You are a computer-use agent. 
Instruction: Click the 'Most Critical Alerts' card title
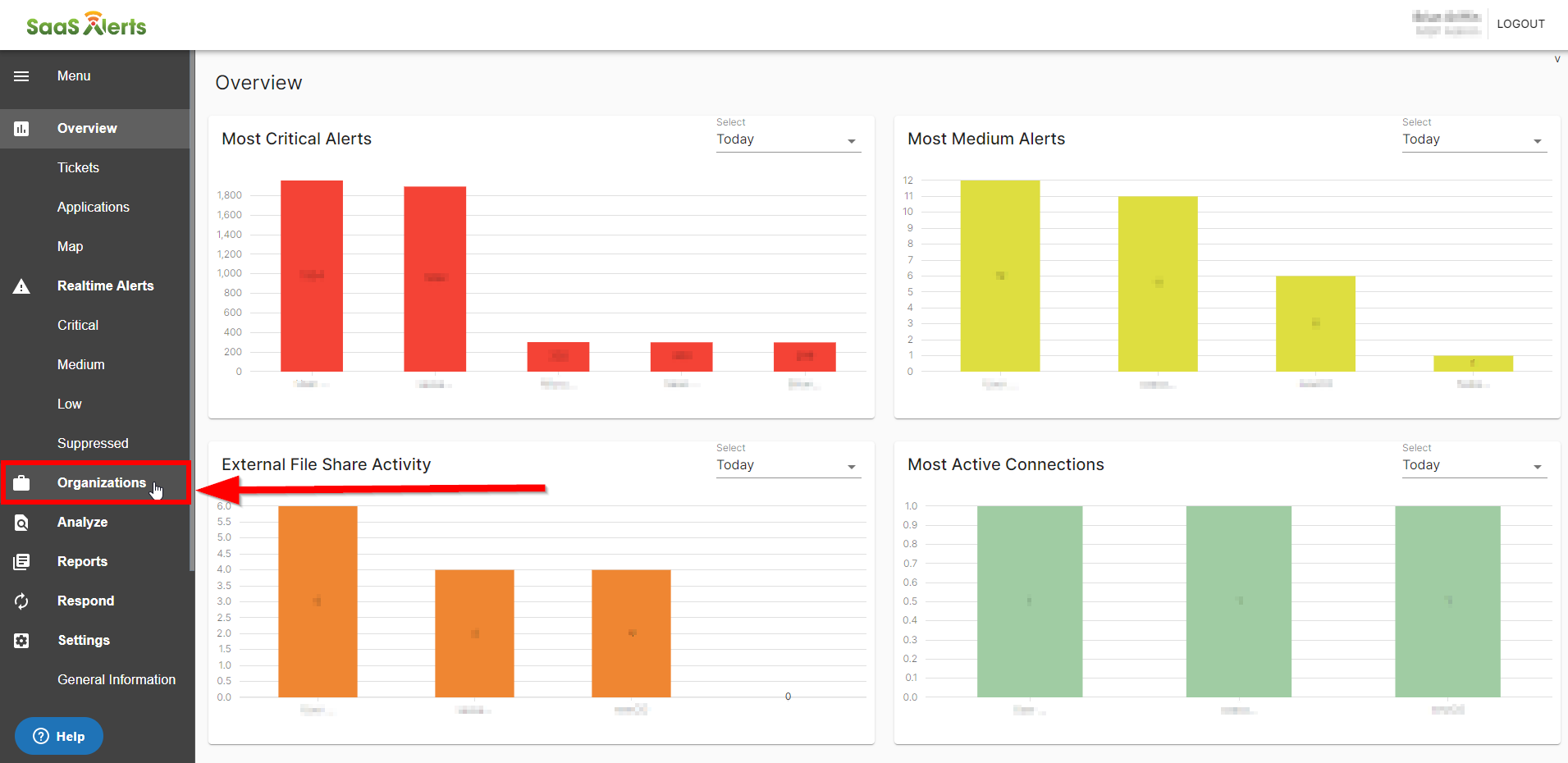(x=296, y=139)
